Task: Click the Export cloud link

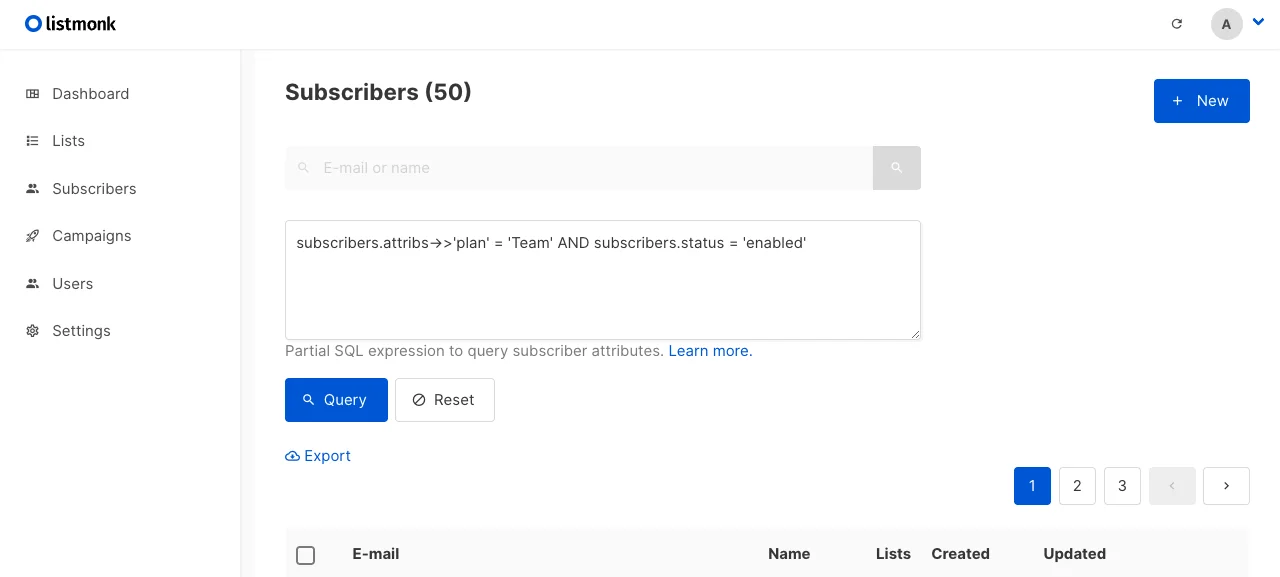Action: point(318,456)
